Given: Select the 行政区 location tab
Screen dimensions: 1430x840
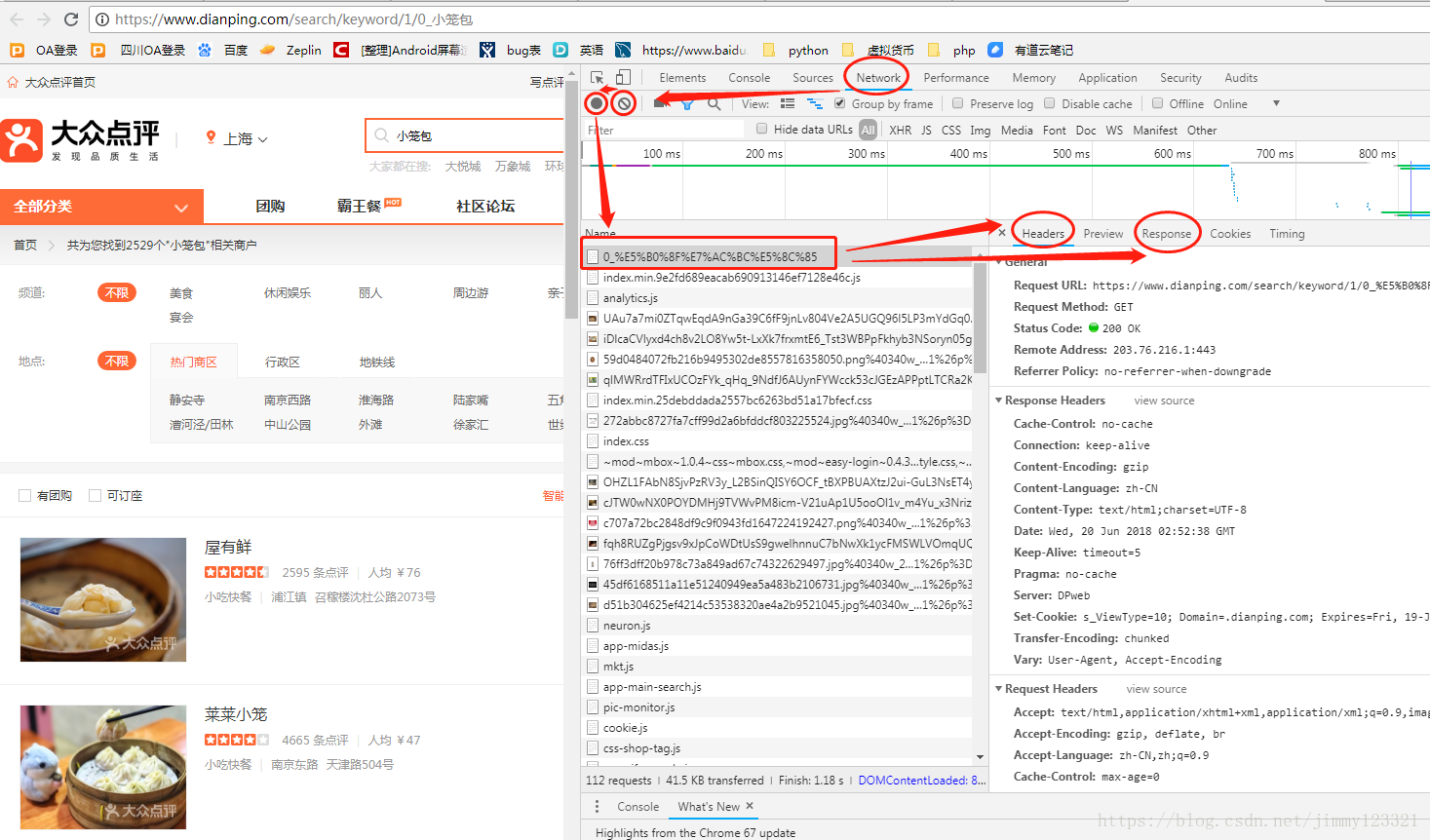Looking at the screenshot, I should coord(283,362).
